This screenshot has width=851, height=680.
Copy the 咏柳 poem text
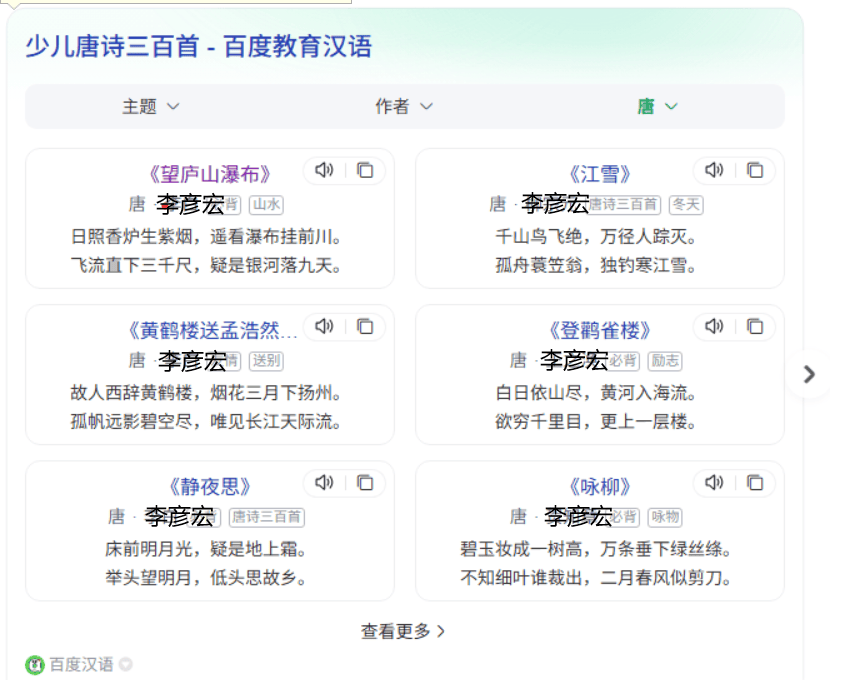click(755, 482)
